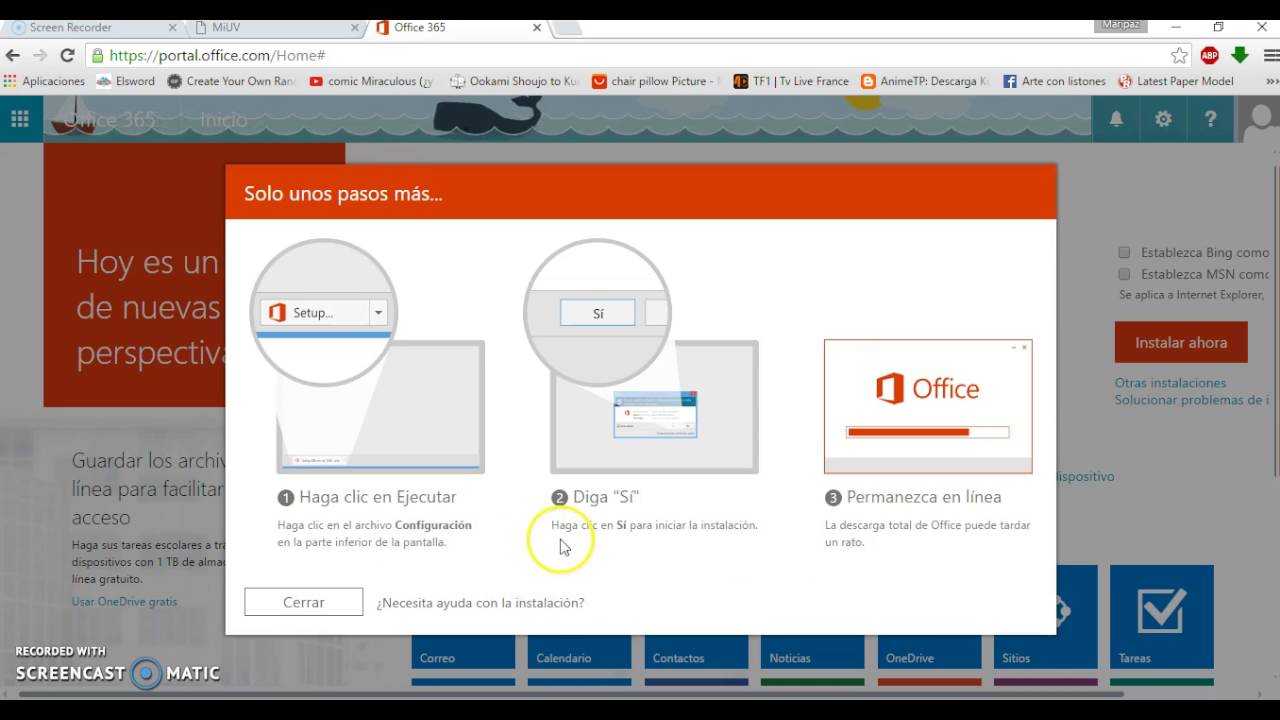Click the Instalar ahora button

(x=1181, y=342)
